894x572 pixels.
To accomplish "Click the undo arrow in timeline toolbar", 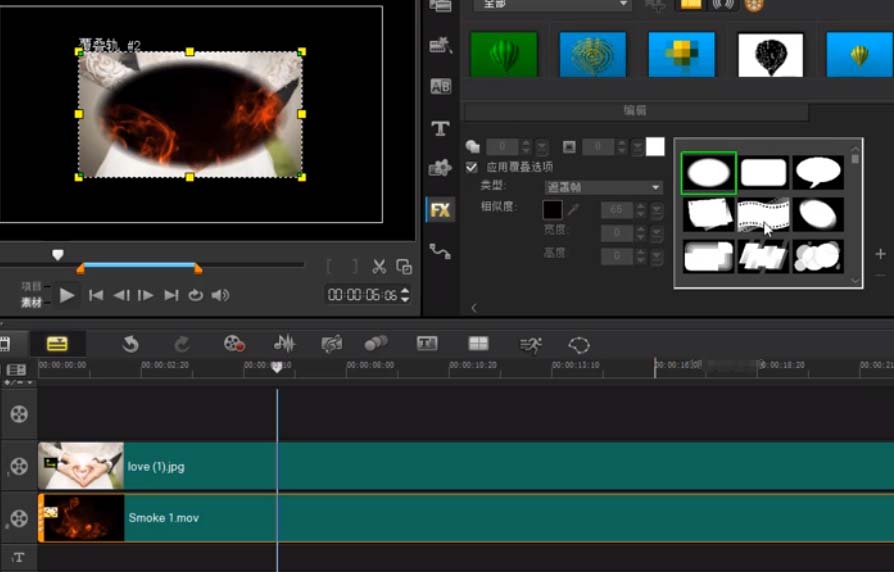I will pyautogui.click(x=130, y=344).
